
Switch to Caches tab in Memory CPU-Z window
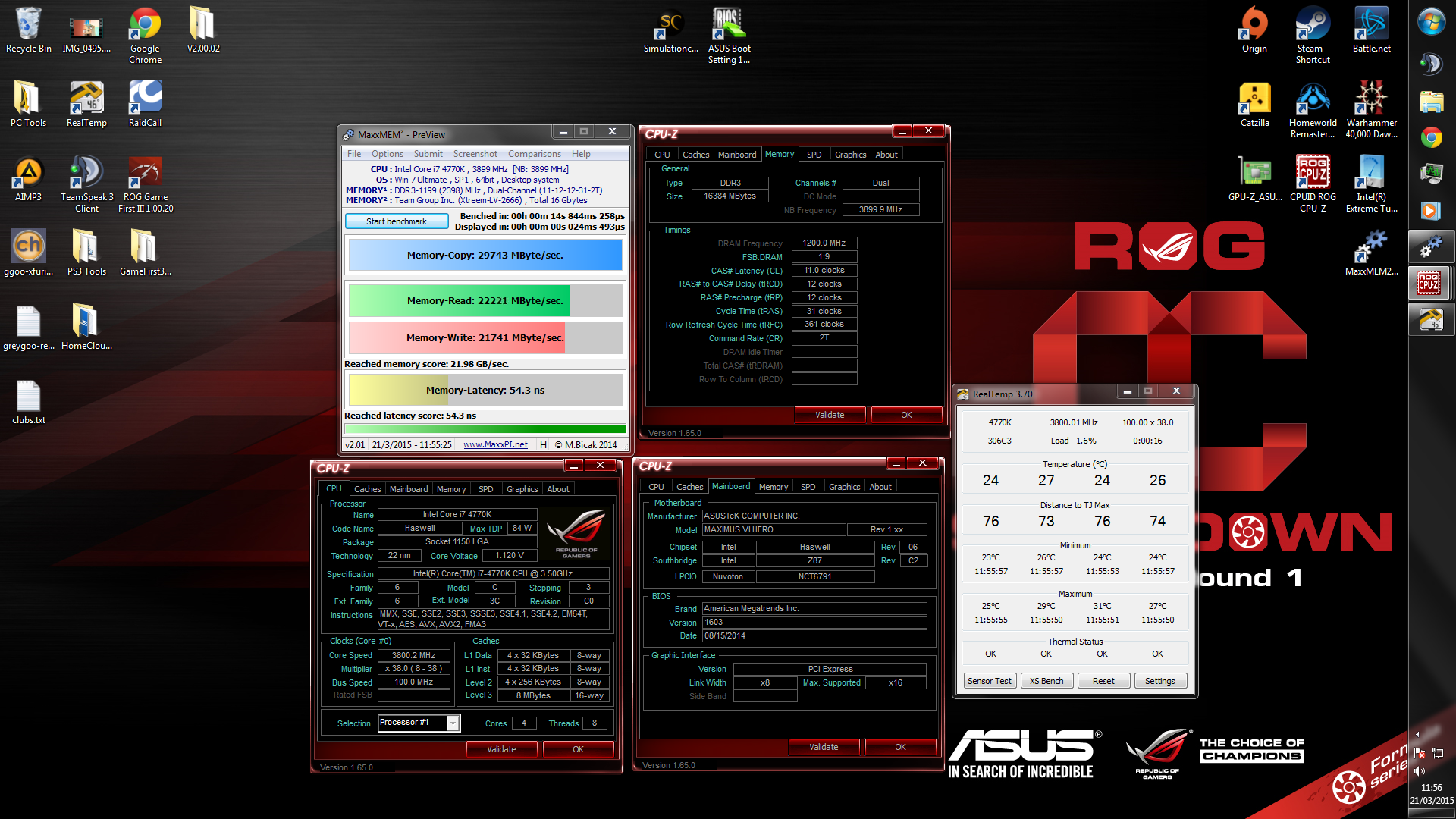point(695,155)
